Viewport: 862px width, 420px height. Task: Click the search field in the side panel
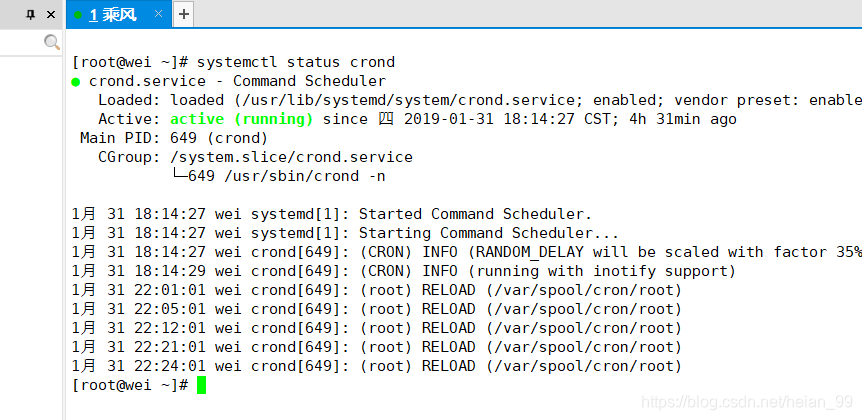point(22,42)
